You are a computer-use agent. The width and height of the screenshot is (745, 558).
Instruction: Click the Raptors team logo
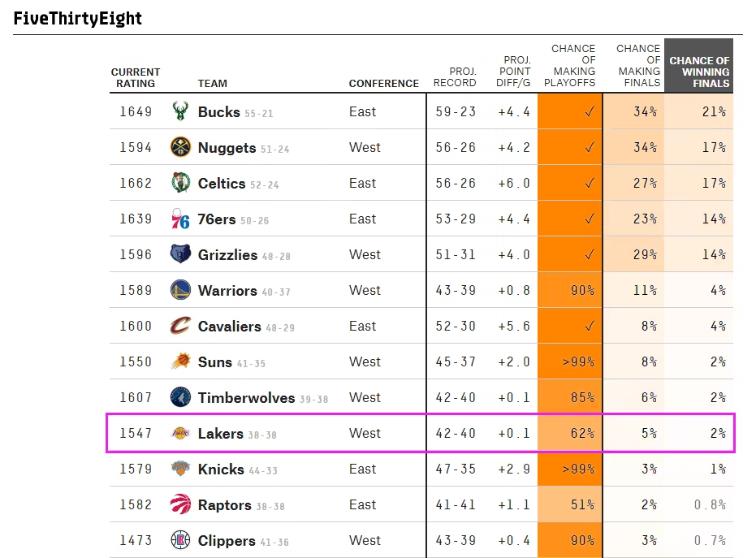coord(180,505)
